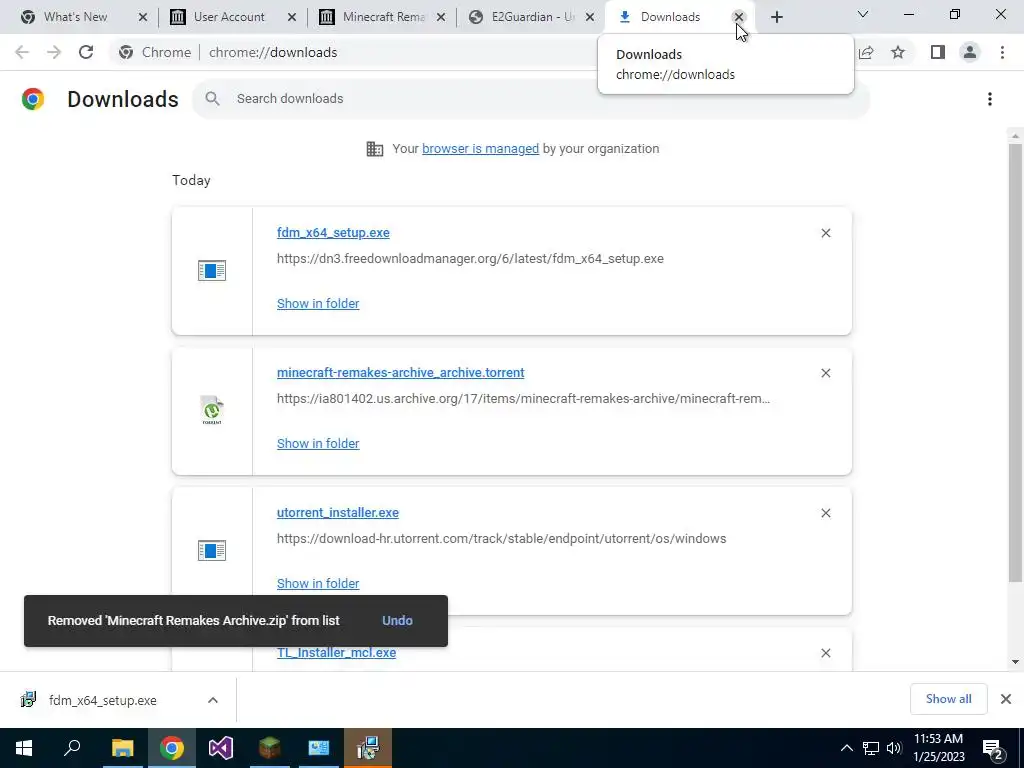Open the profile avatar icon
The width and height of the screenshot is (1024, 768).
click(x=970, y=52)
